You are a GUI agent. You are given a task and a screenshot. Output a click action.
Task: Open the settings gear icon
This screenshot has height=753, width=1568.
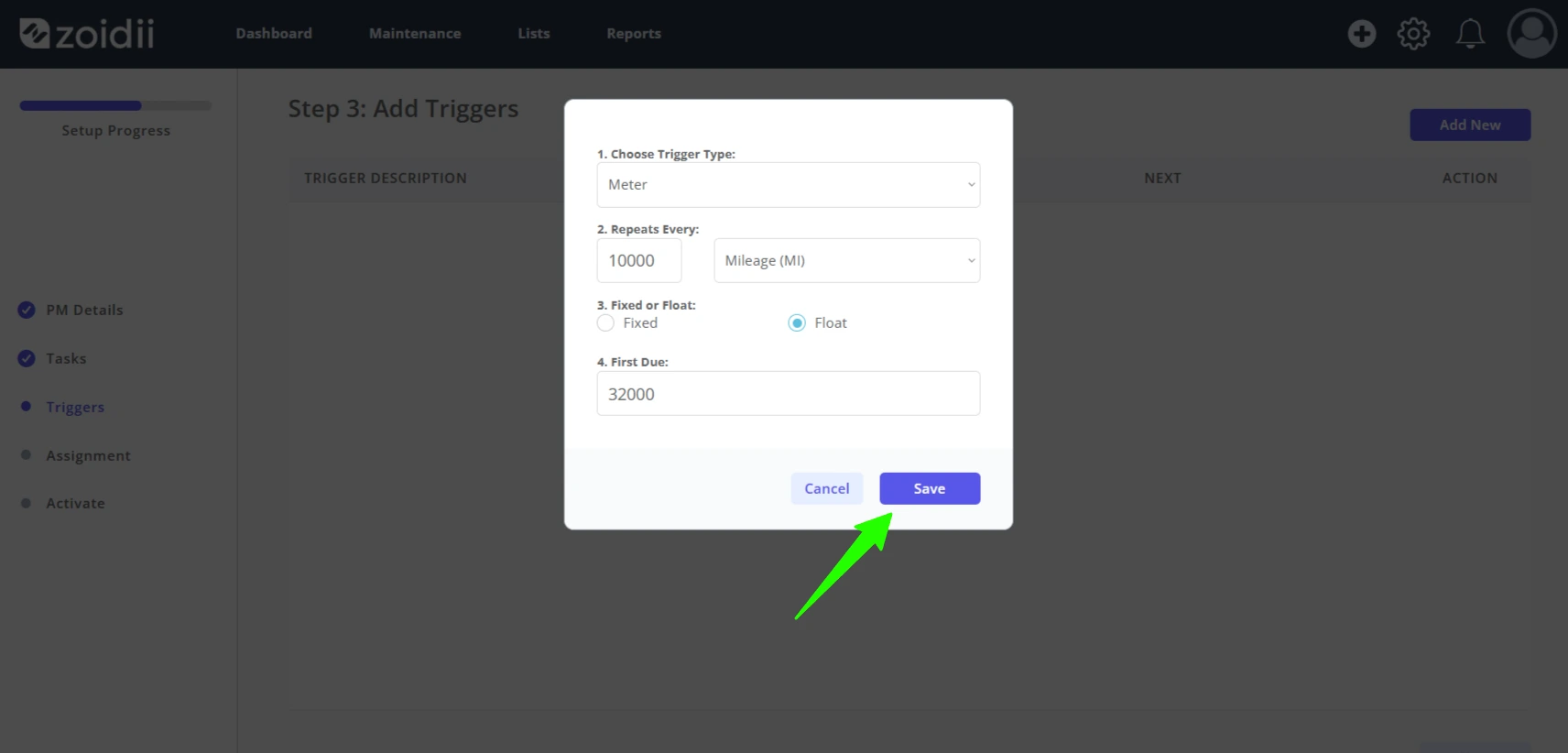(1413, 34)
